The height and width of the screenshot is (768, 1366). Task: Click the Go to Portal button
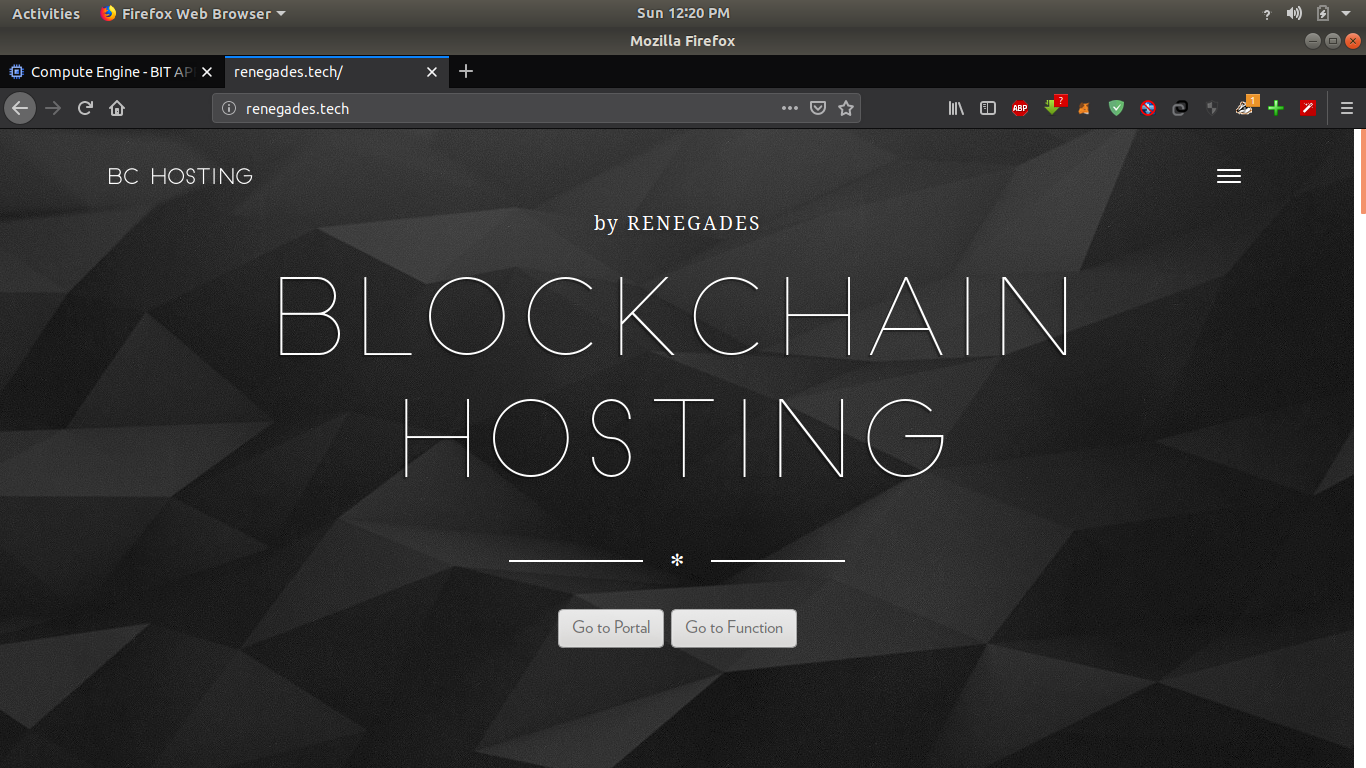(611, 628)
